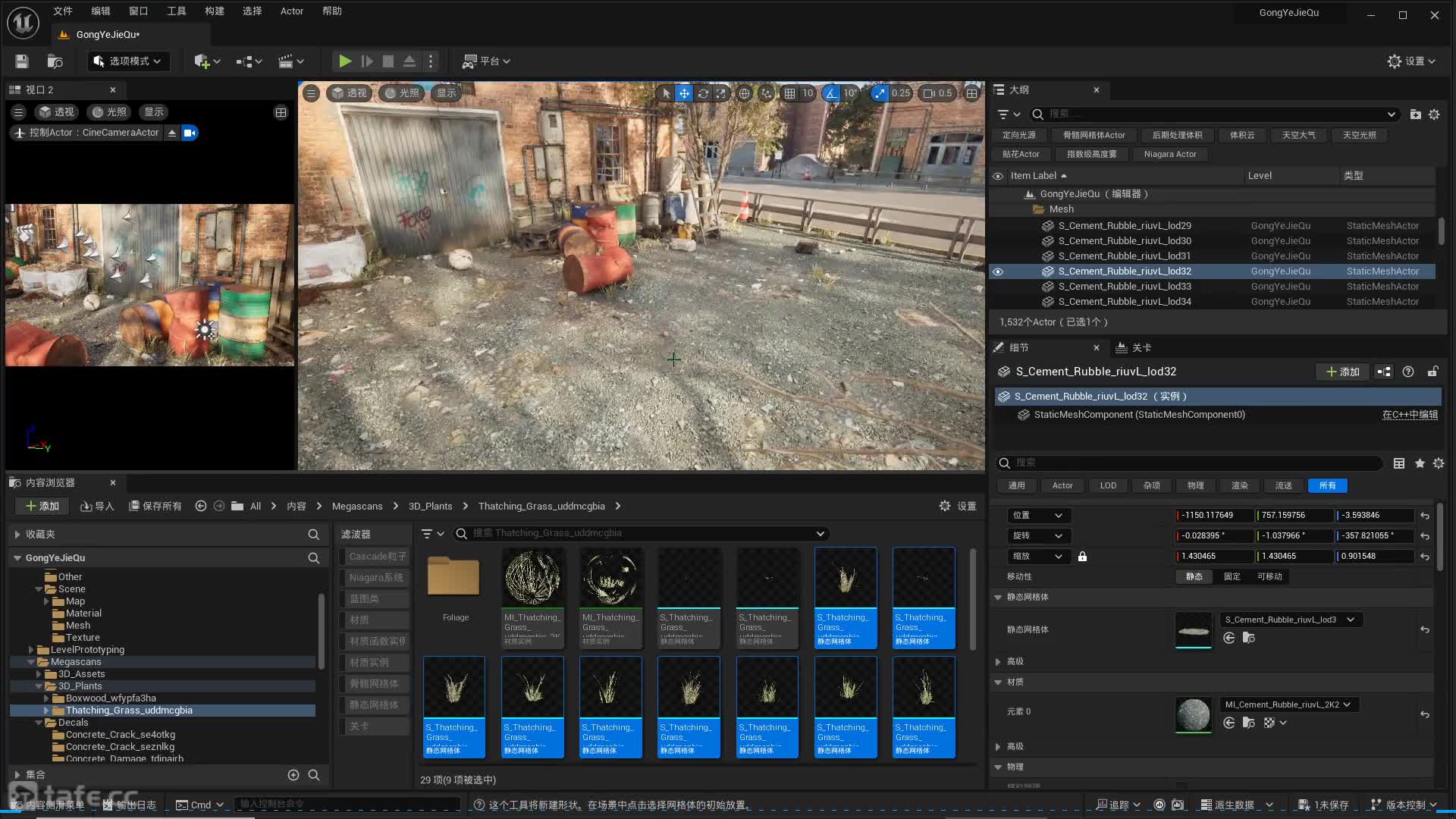The image size is (1456, 819).
Task: Open the 构建 Build menu
Action: 214,11
